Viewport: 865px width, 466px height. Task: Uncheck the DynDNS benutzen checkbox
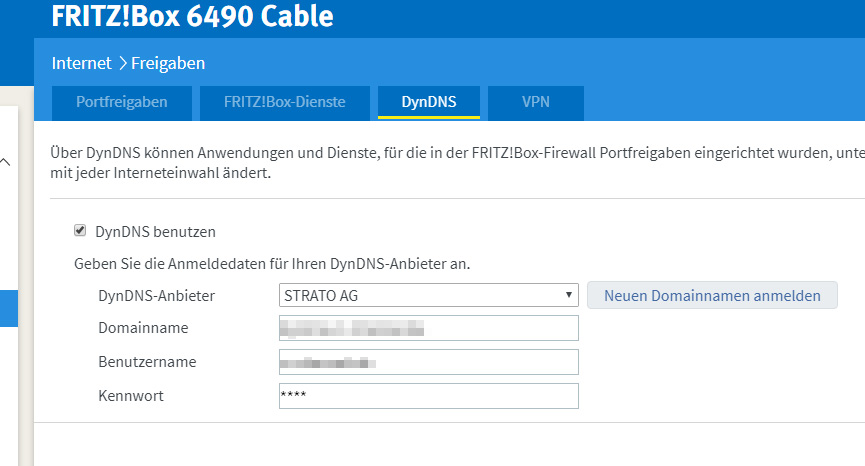80,231
